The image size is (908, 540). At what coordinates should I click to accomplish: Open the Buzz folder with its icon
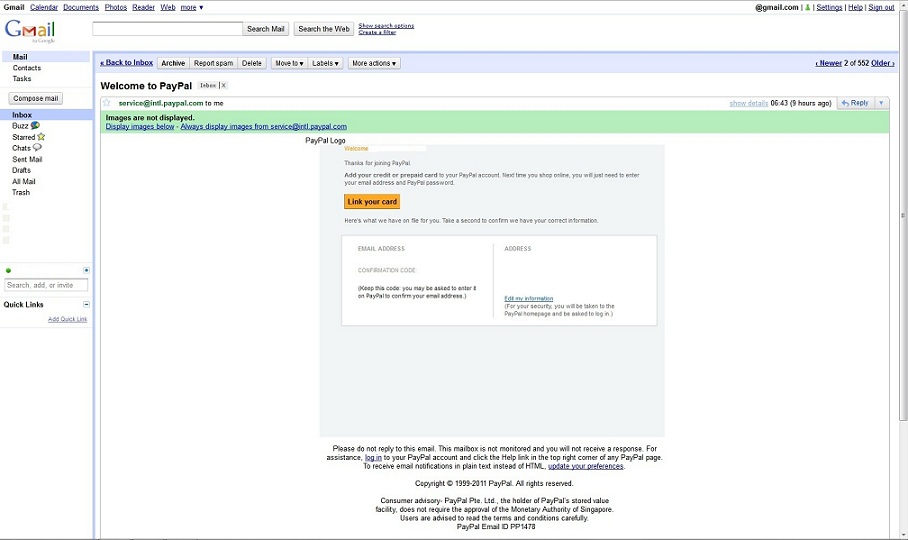pos(26,126)
